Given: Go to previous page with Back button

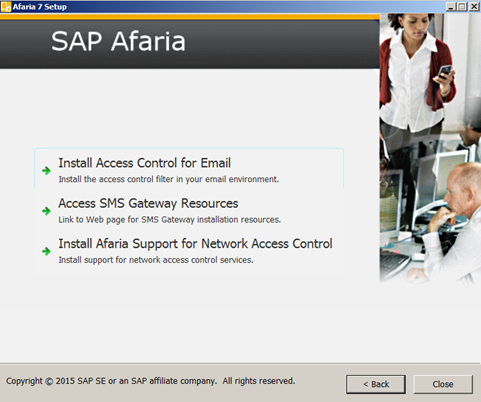Looking at the screenshot, I should [376, 384].
